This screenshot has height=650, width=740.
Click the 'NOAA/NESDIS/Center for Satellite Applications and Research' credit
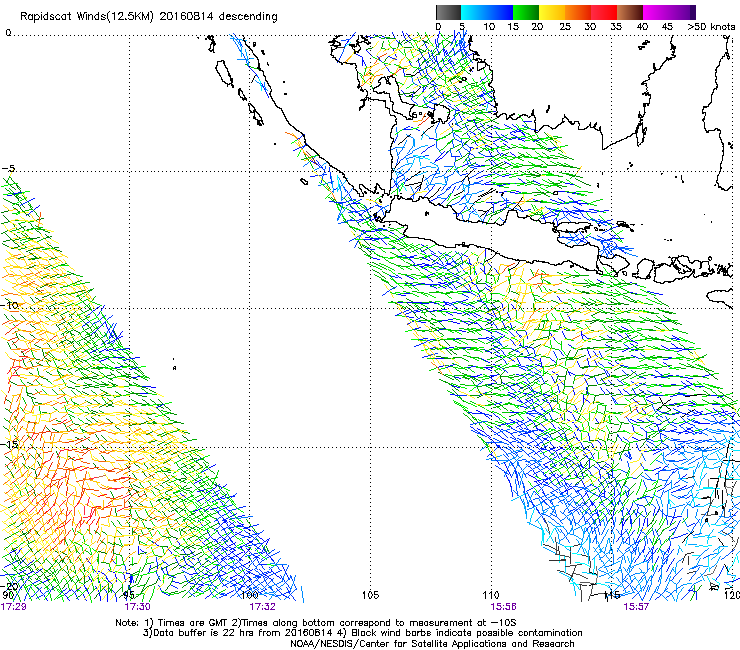point(432,644)
